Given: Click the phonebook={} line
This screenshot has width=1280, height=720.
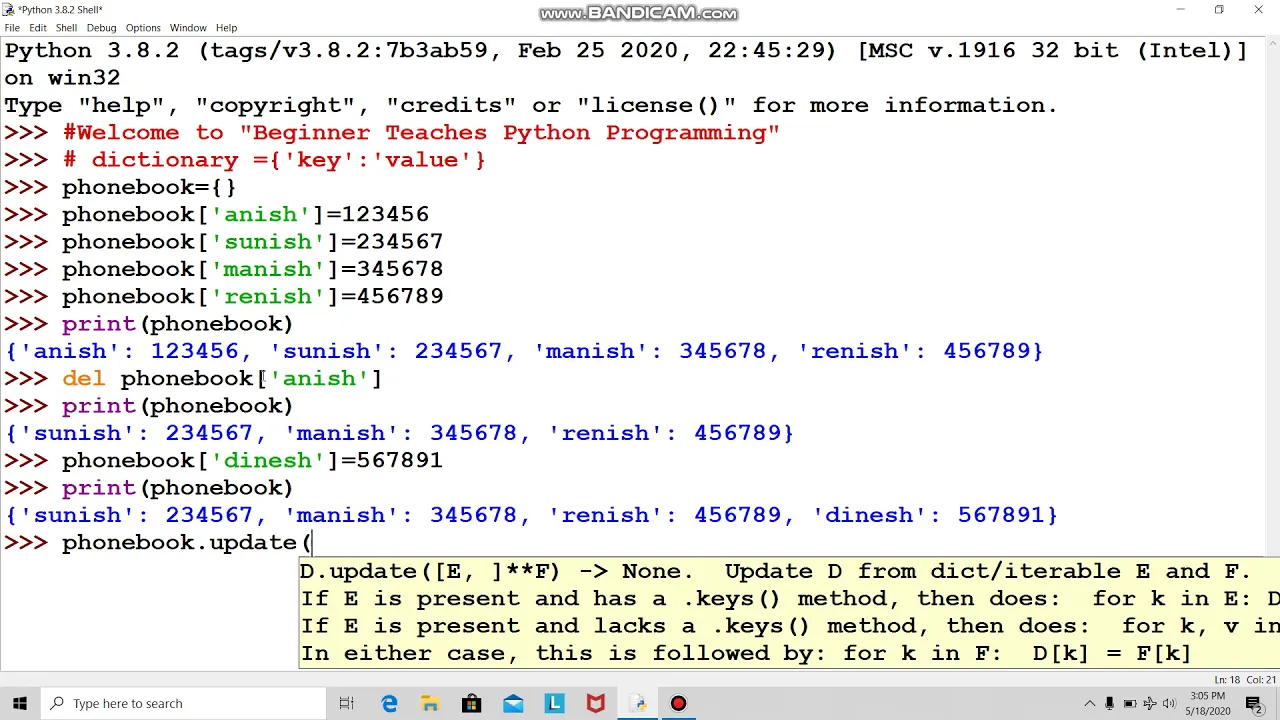Looking at the screenshot, I should [x=149, y=187].
